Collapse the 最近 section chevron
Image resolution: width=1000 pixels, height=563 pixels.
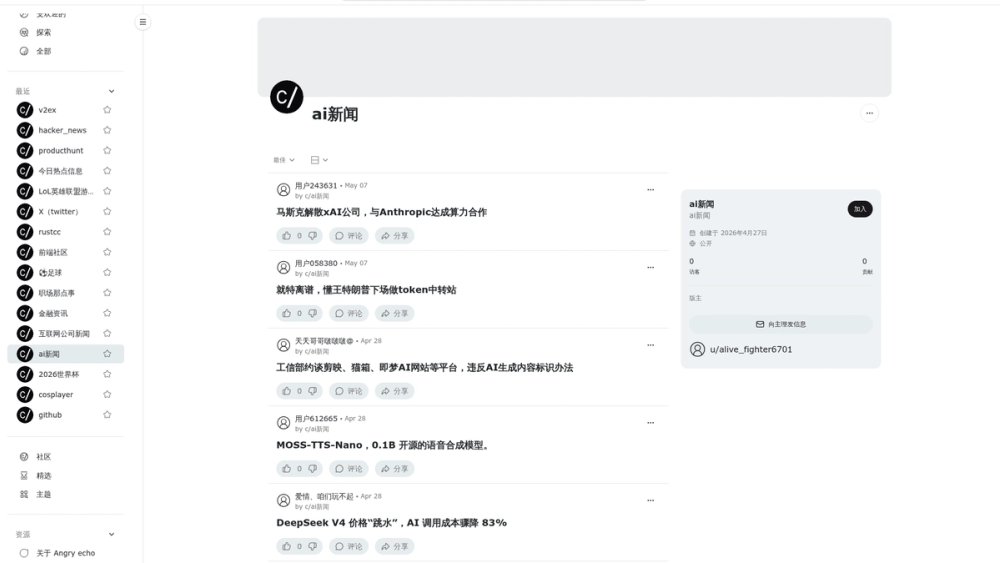click(112, 91)
